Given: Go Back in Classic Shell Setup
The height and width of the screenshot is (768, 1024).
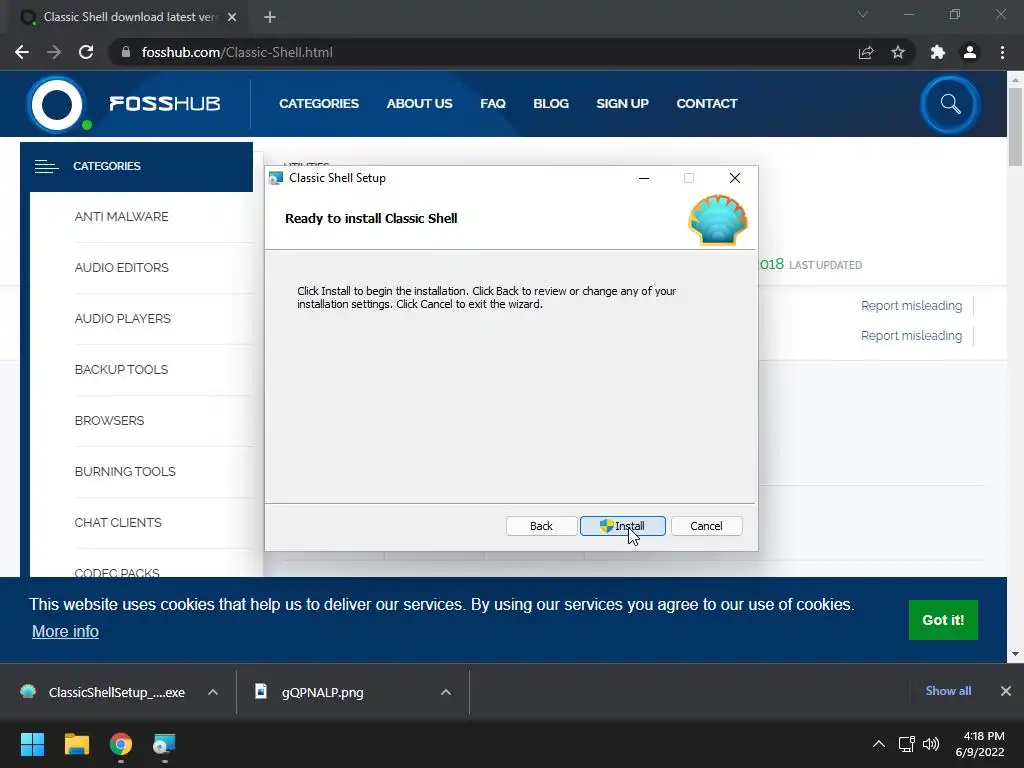Looking at the screenshot, I should 541,526.
